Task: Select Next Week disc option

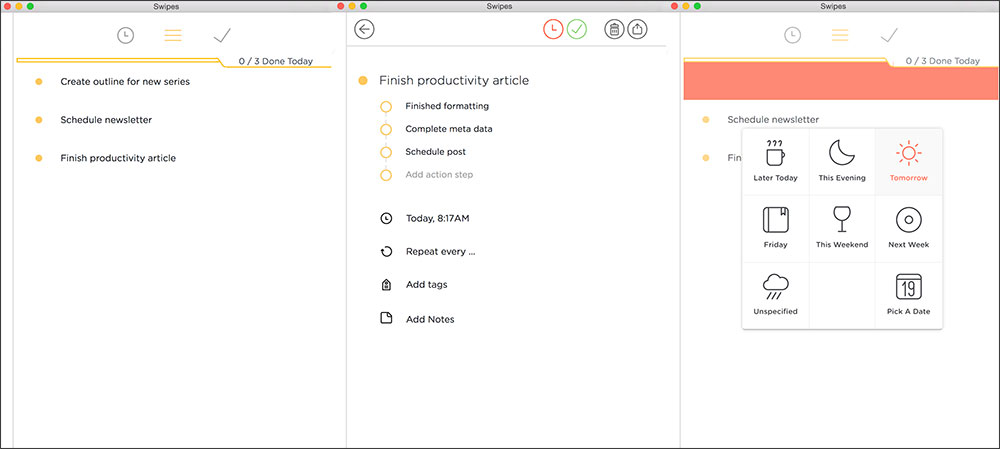Action: (x=909, y=228)
